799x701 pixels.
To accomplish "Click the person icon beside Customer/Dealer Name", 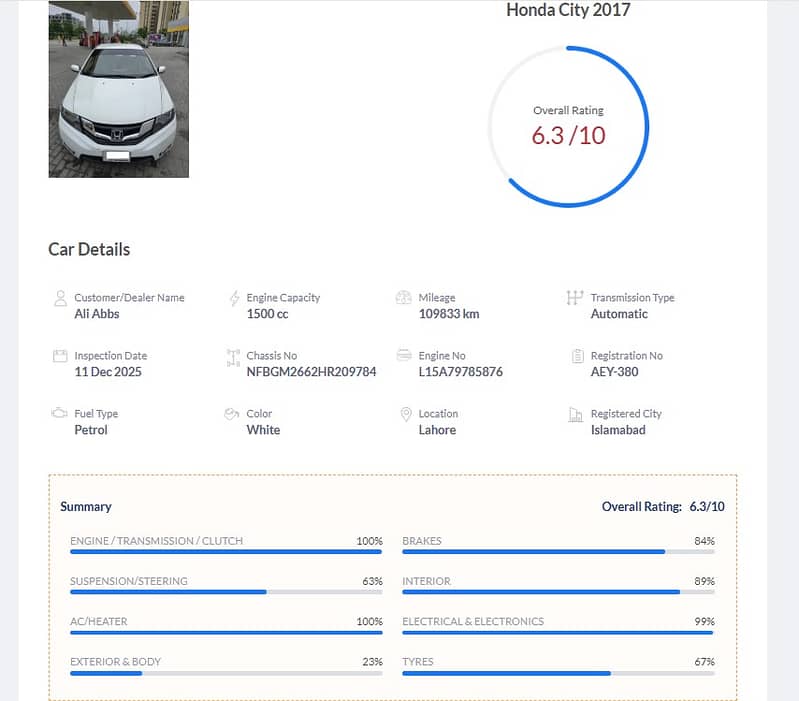I will point(59,298).
